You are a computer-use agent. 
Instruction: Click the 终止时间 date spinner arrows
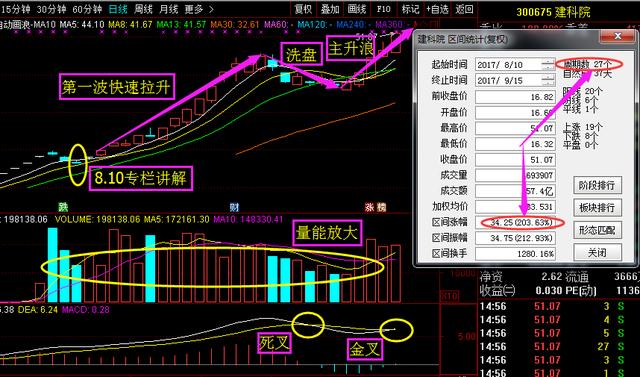(549, 80)
